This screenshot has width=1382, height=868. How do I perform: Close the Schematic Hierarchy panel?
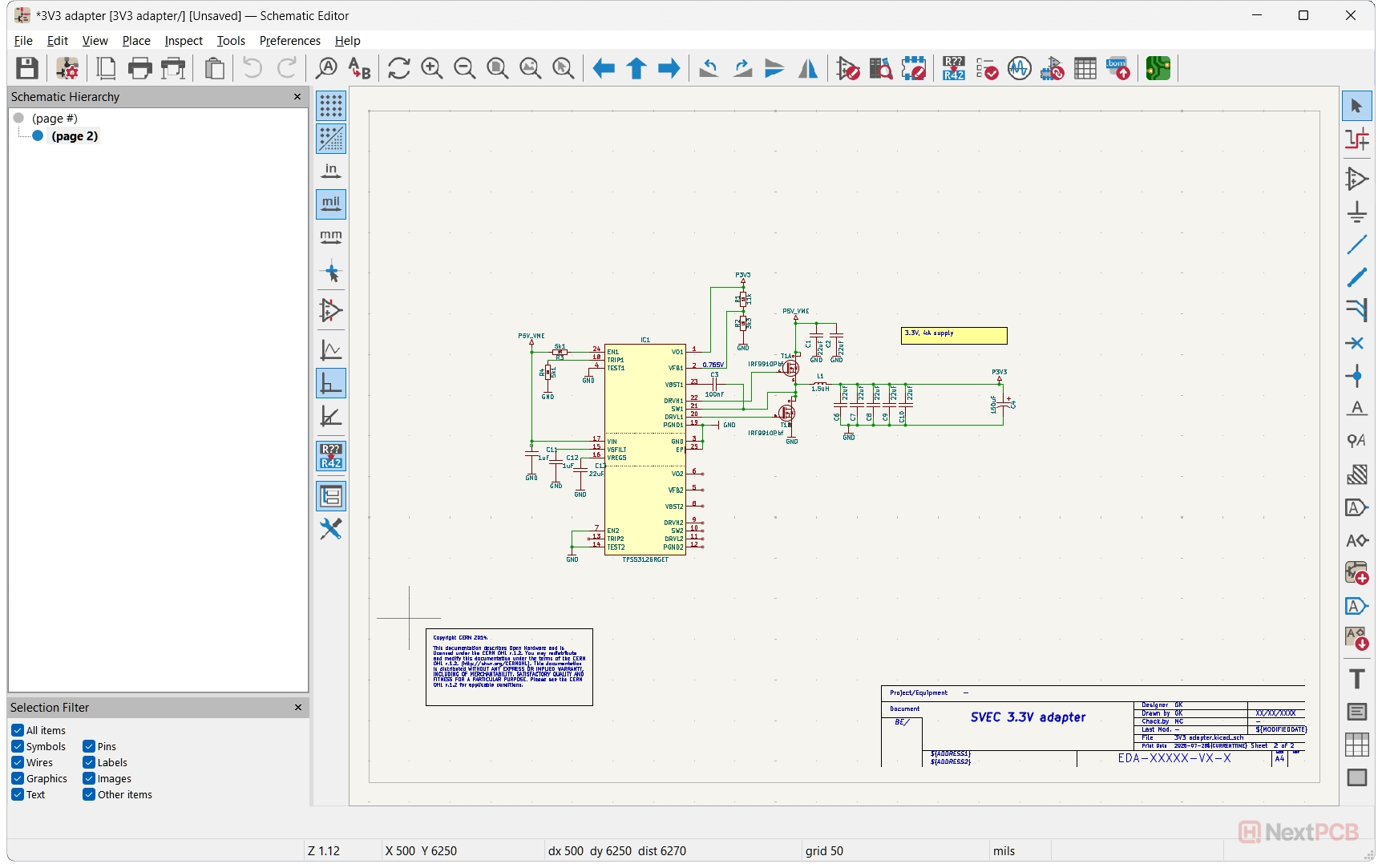297,97
